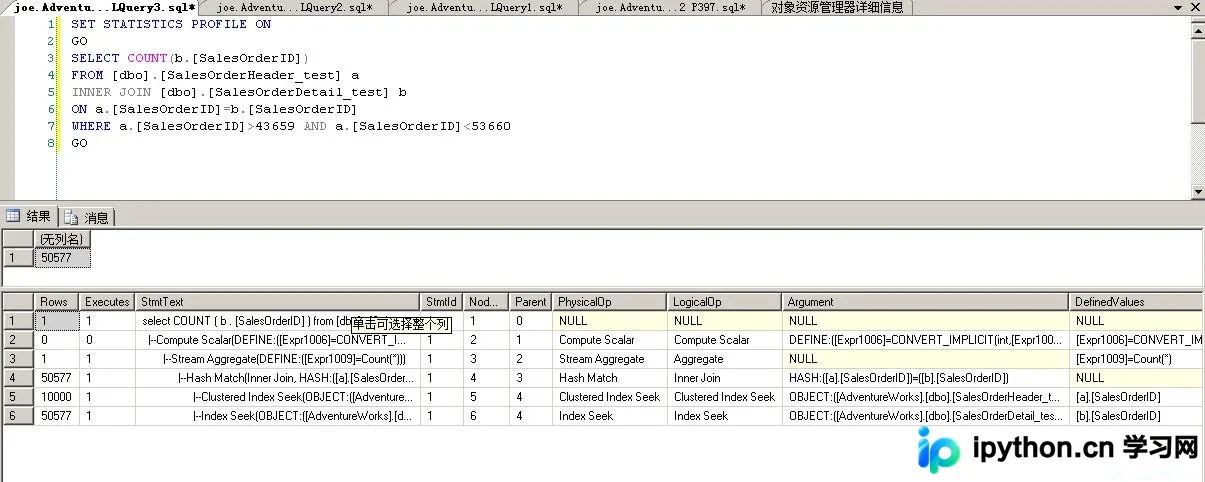Switch to the joe.Adventu...LQuery3.sql tab
The width and height of the screenshot is (1205, 482).
point(103,7)
